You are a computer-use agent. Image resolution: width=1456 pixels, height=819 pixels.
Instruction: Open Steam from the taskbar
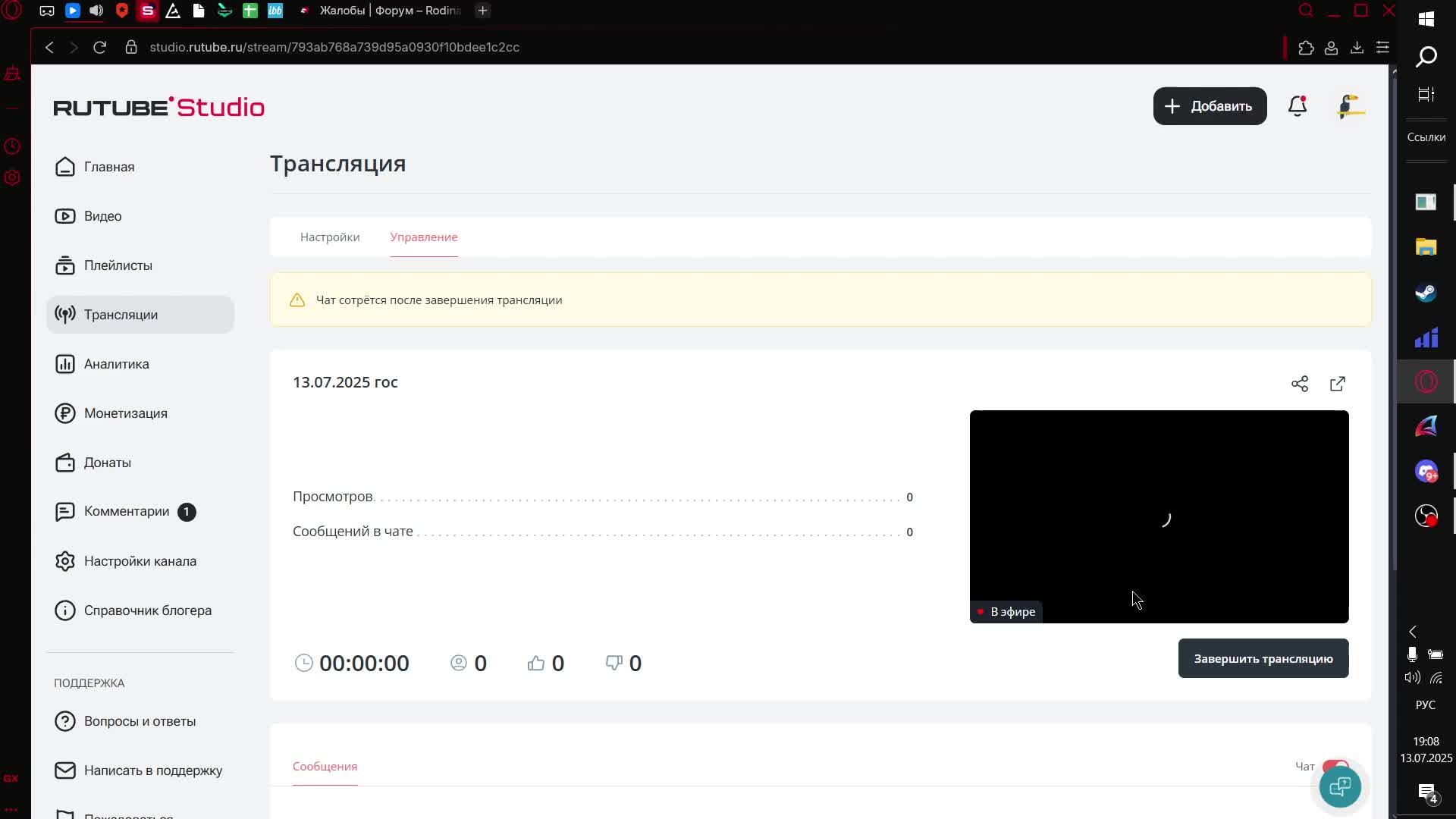[x=1426, y=293]
